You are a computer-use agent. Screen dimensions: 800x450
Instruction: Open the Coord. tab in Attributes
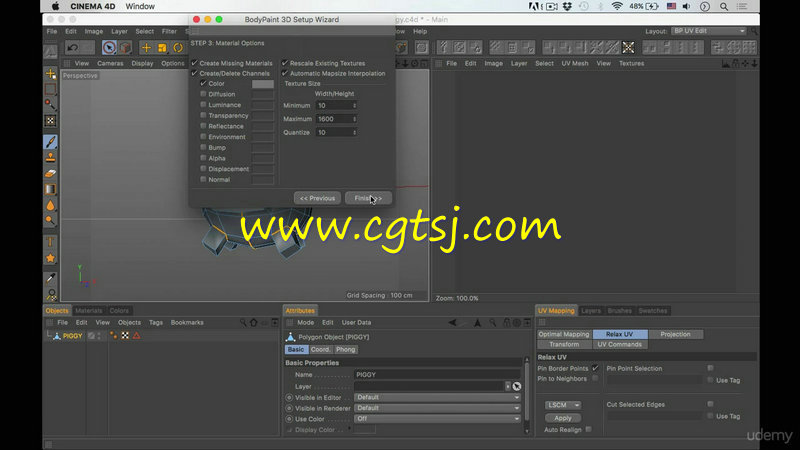point(320,349)
